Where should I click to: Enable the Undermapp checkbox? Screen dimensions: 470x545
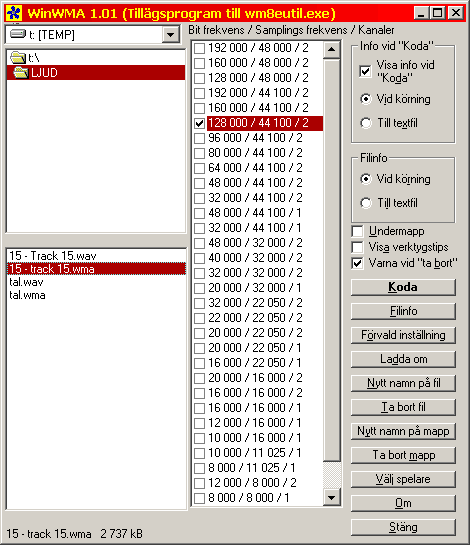tap(357, 231)
